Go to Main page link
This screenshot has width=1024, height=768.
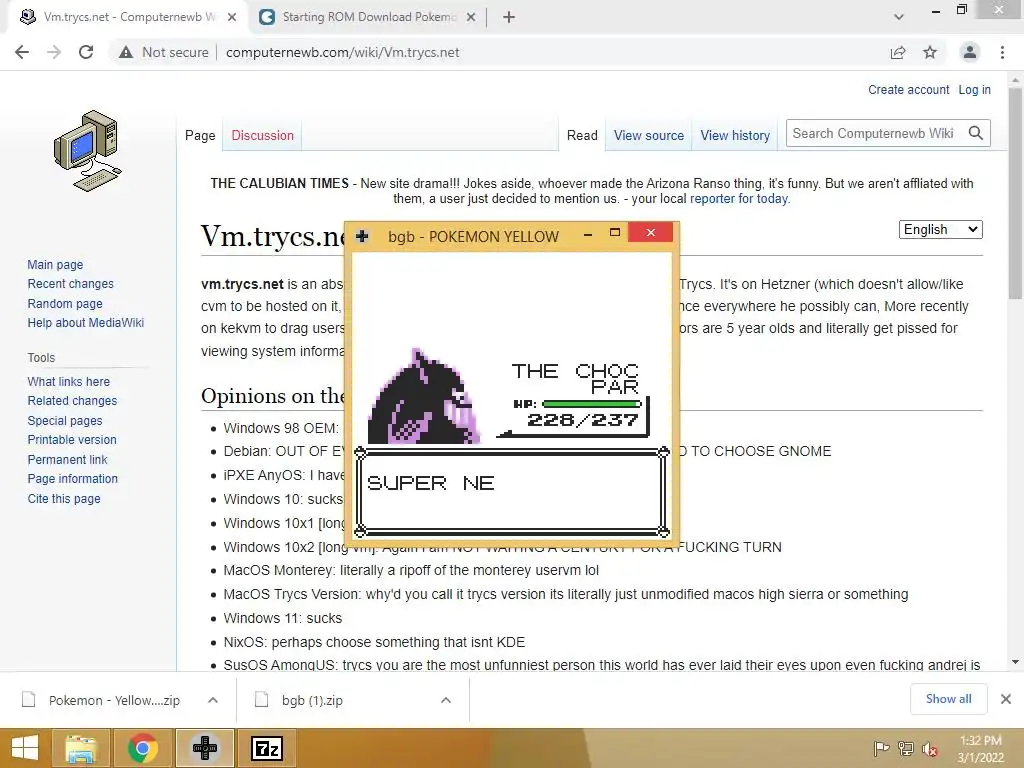pyautogui.click(x=55, y=264)
